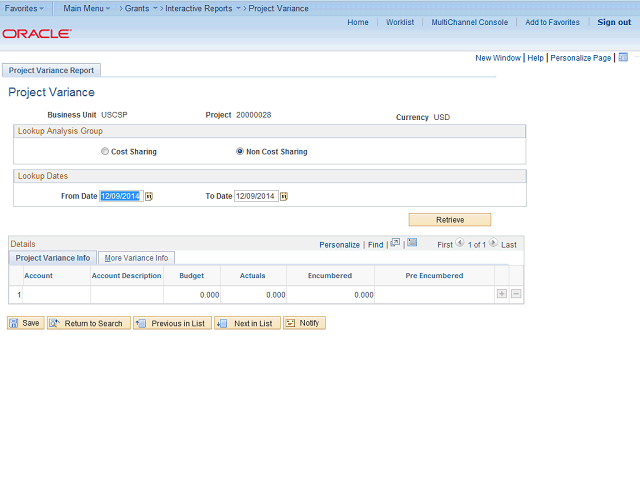Click the Actuals column header

tap(252, 276)
